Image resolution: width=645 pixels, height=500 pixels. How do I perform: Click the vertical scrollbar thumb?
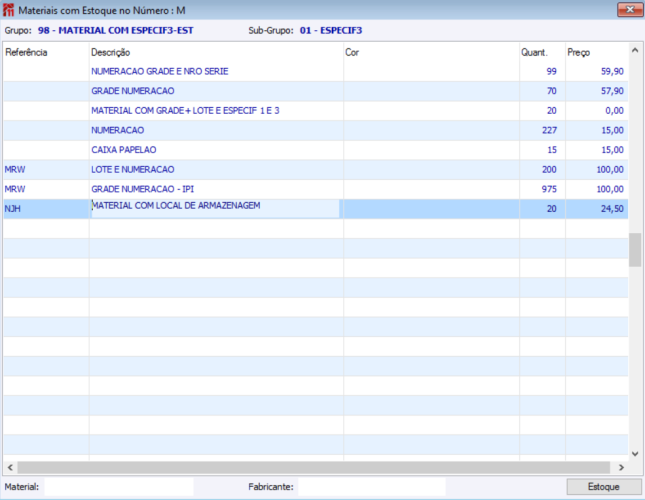pos(635,250)
